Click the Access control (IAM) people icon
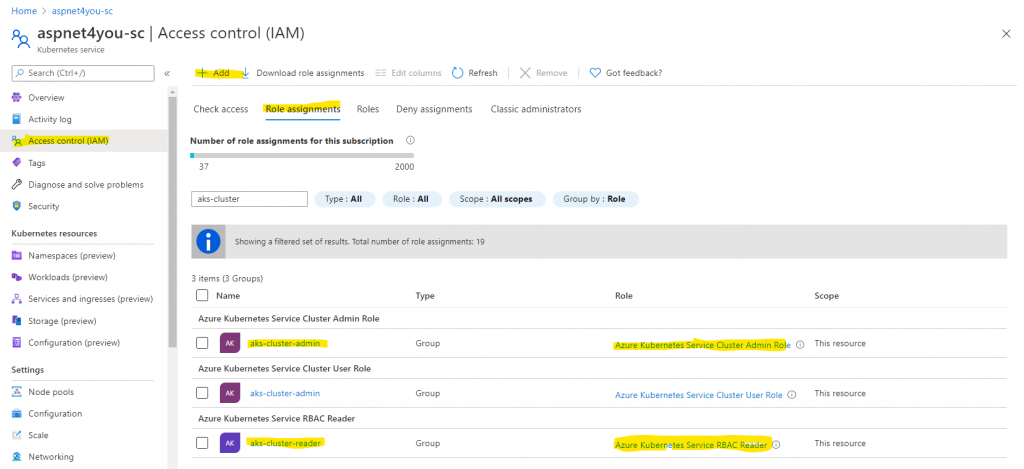Viewport: 1024px width, 469px height. coord(17,141)
